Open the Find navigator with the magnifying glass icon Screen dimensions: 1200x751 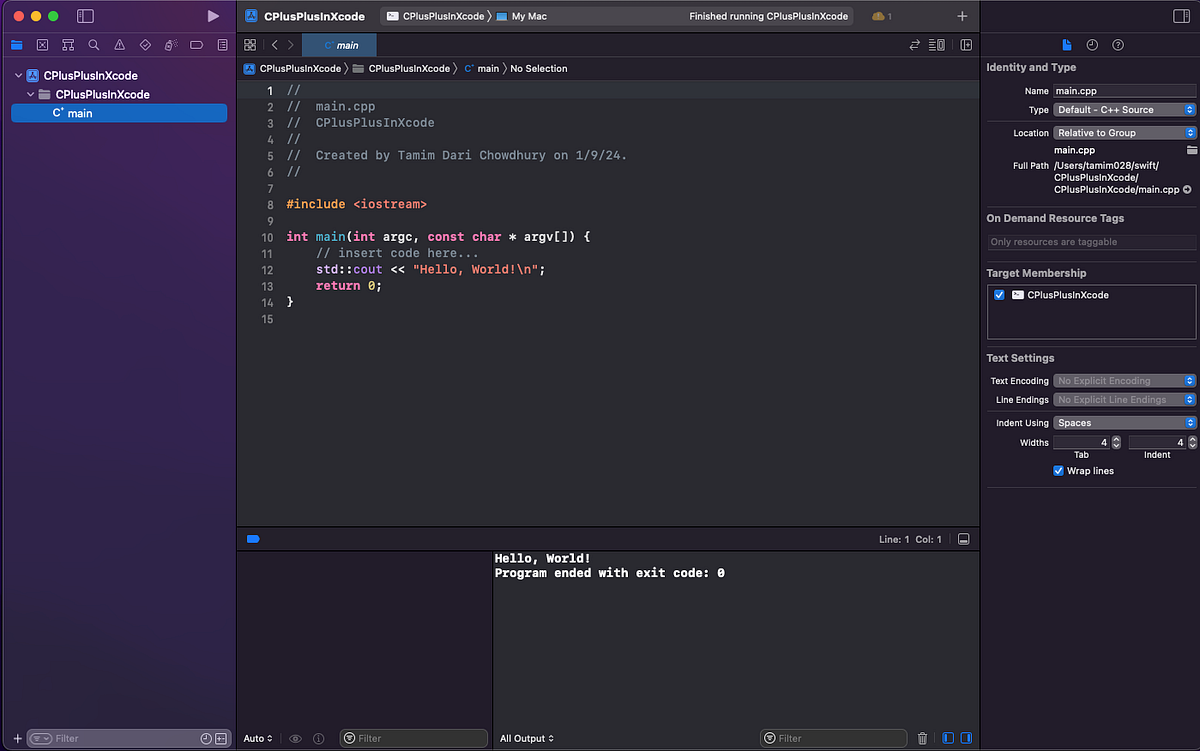(94, 44)
